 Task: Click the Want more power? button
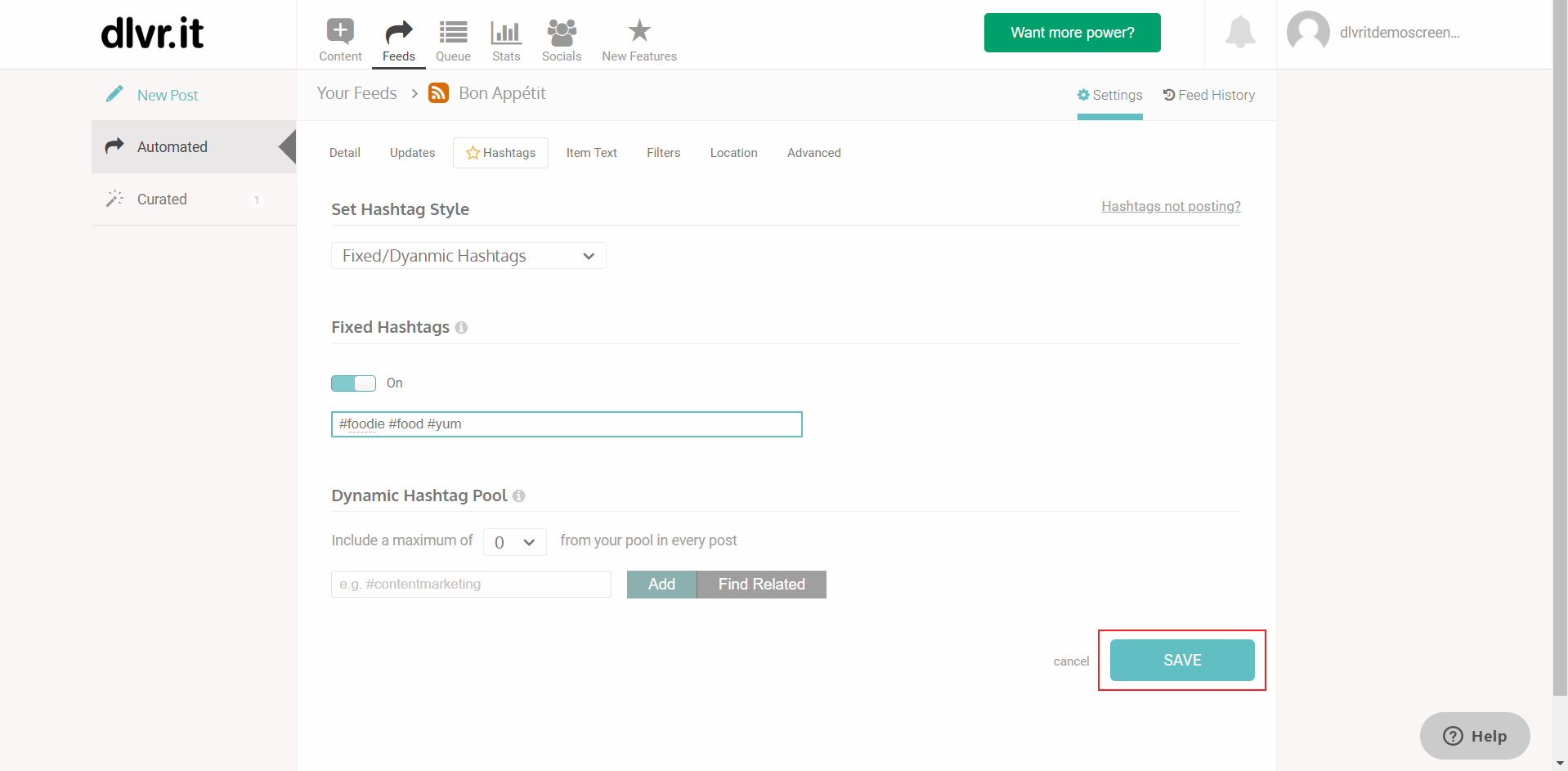[1073, 33]
